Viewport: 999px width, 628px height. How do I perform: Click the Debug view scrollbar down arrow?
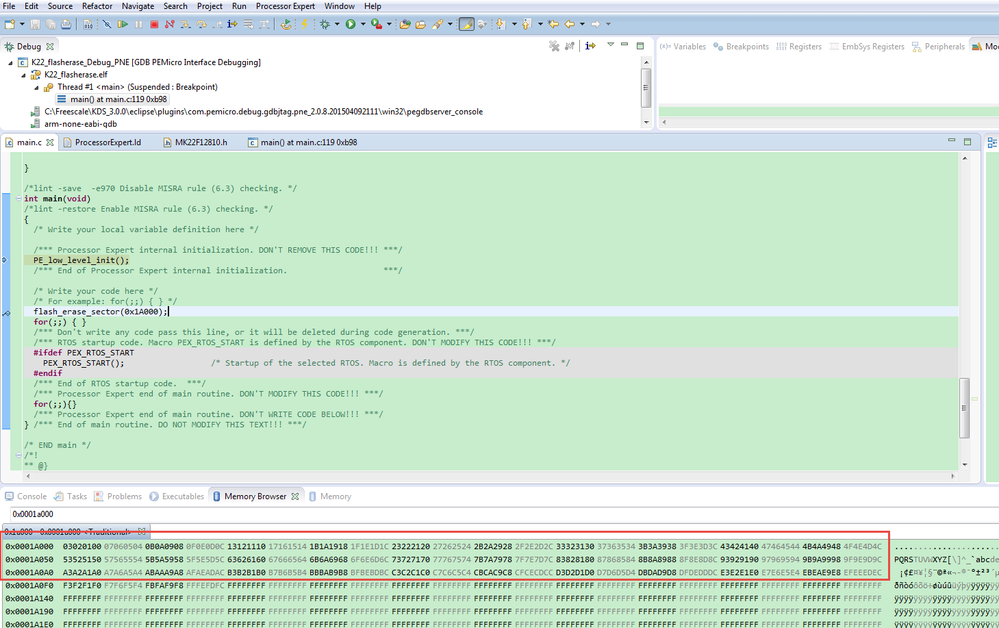click(646, 122)
